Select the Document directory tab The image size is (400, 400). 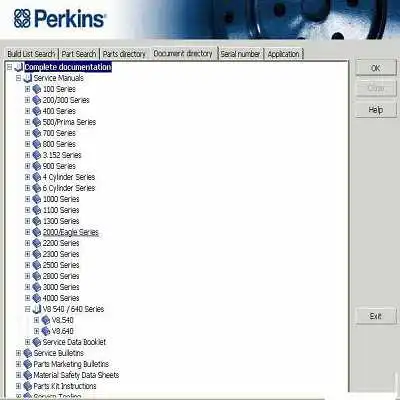click(x=183, y=53)
